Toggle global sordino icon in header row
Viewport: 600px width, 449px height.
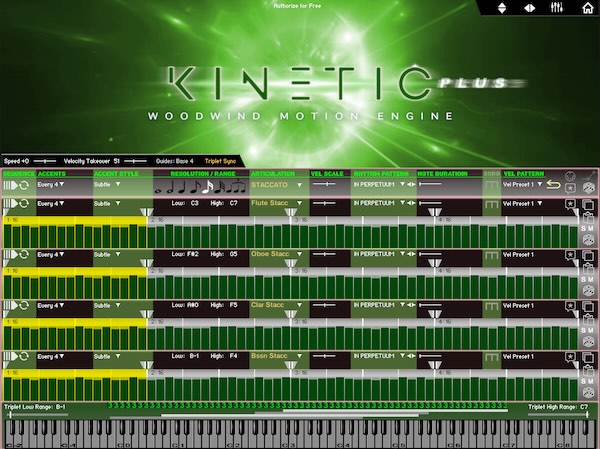(492, 185)
